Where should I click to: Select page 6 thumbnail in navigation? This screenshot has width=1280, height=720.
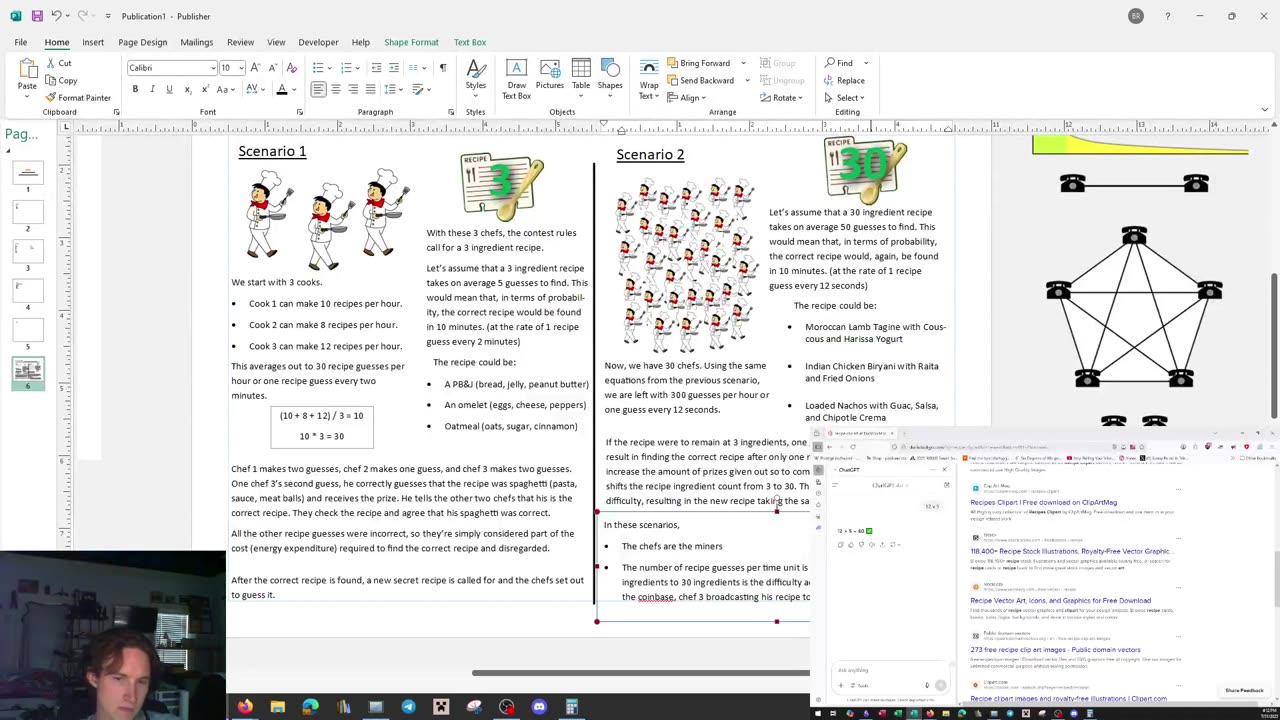click(28, 371)
